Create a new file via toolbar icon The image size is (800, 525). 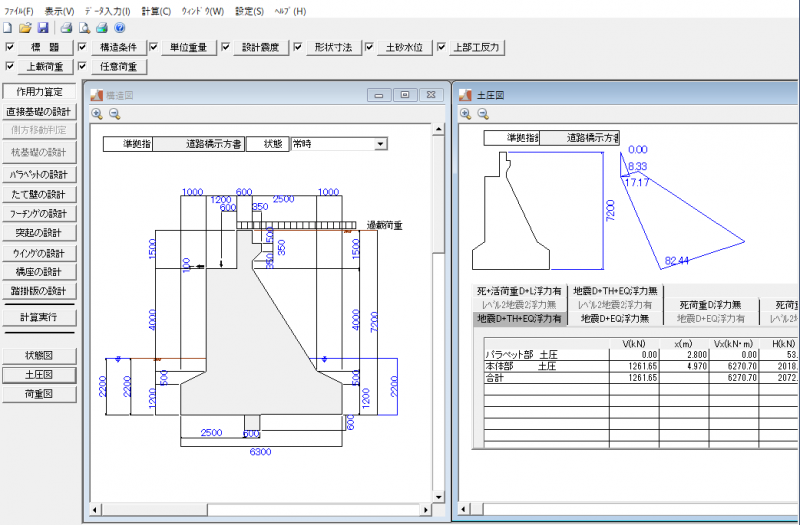click(8, 28)
